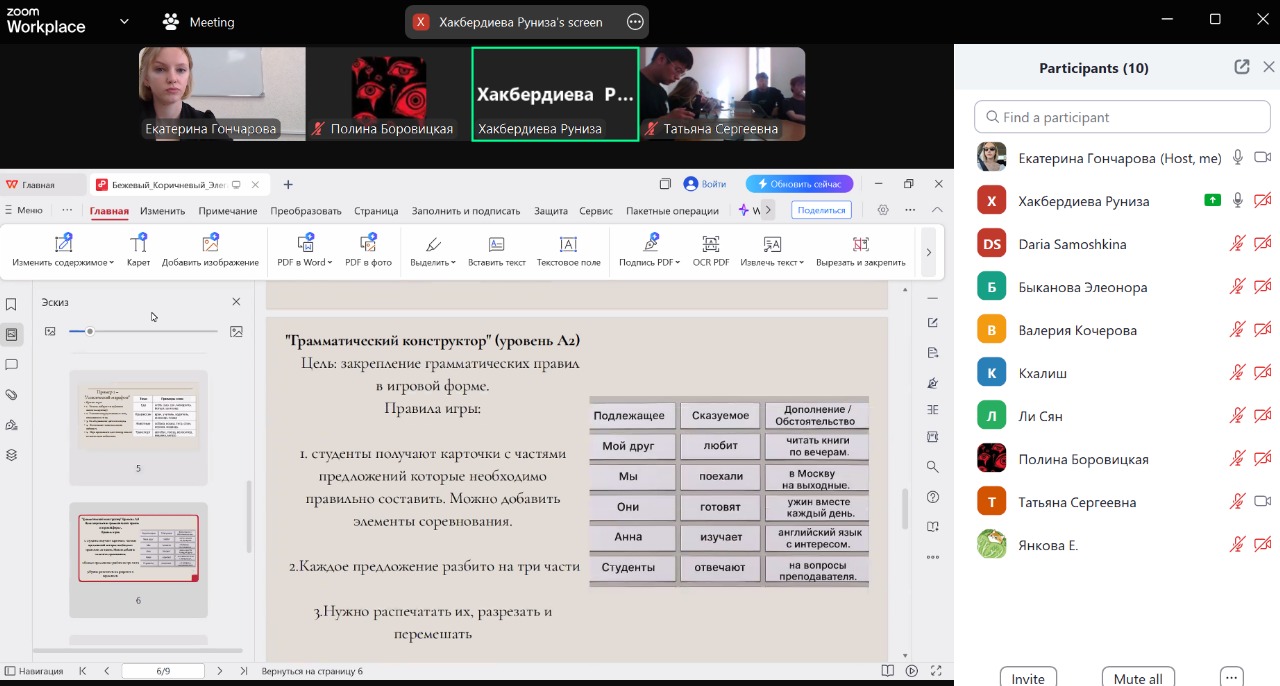Click Текстовое поле tool icon
1280x686 pixels.
[x=568, y=245]
